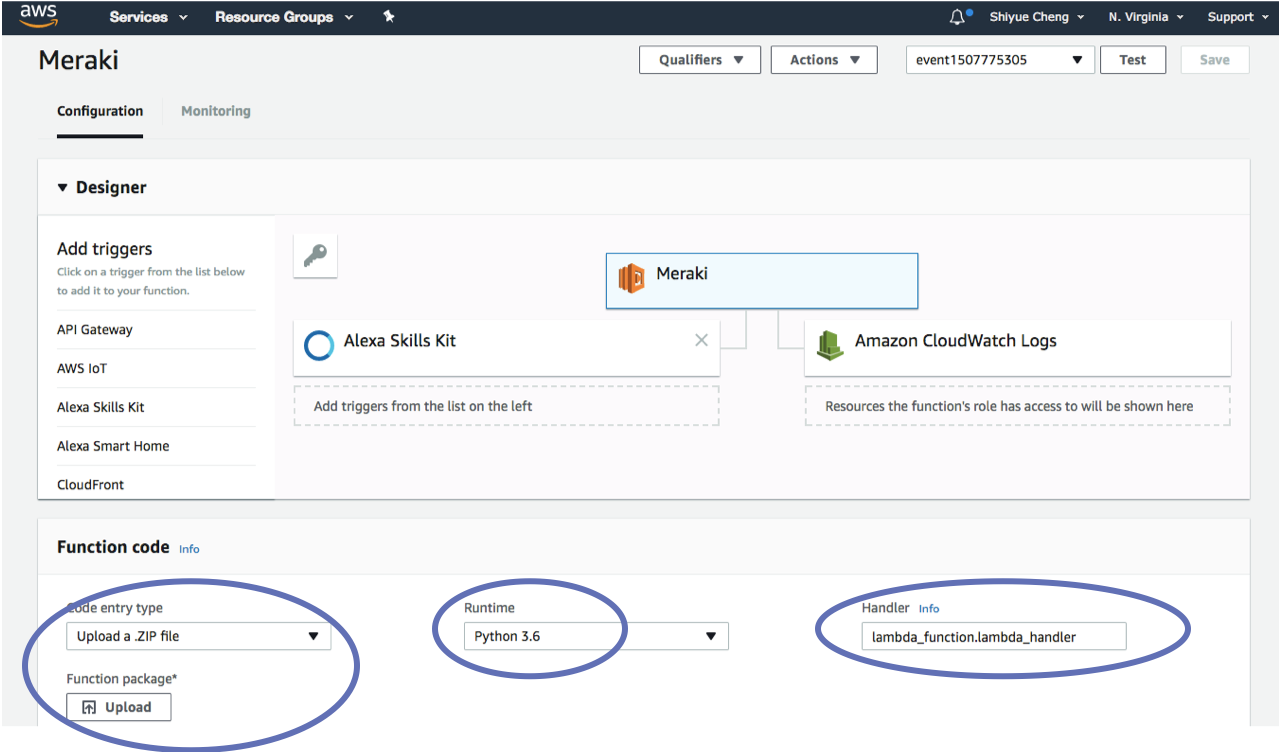Switch to the Monitoring tab
This screenshot has height=752, width=1279.
coord(215,110)
